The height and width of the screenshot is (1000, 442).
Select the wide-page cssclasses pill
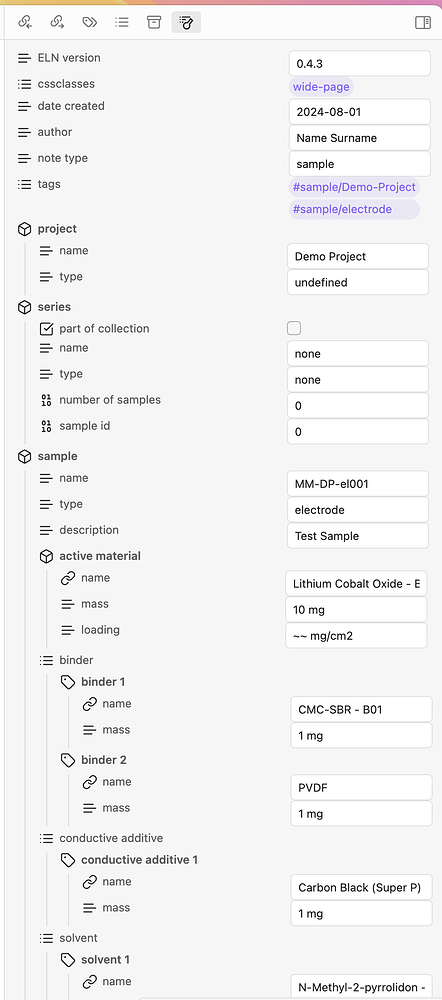(x=321, y=87)
